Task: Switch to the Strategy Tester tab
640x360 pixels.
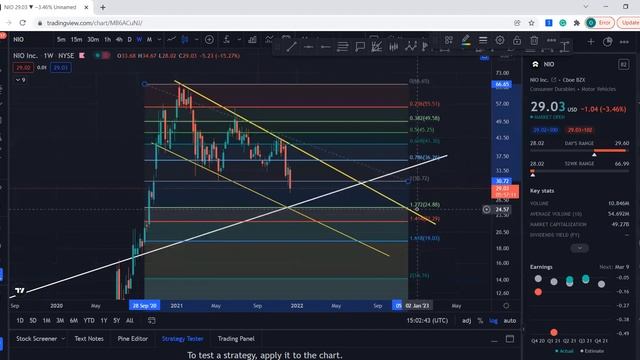Action: pos(182,339)
